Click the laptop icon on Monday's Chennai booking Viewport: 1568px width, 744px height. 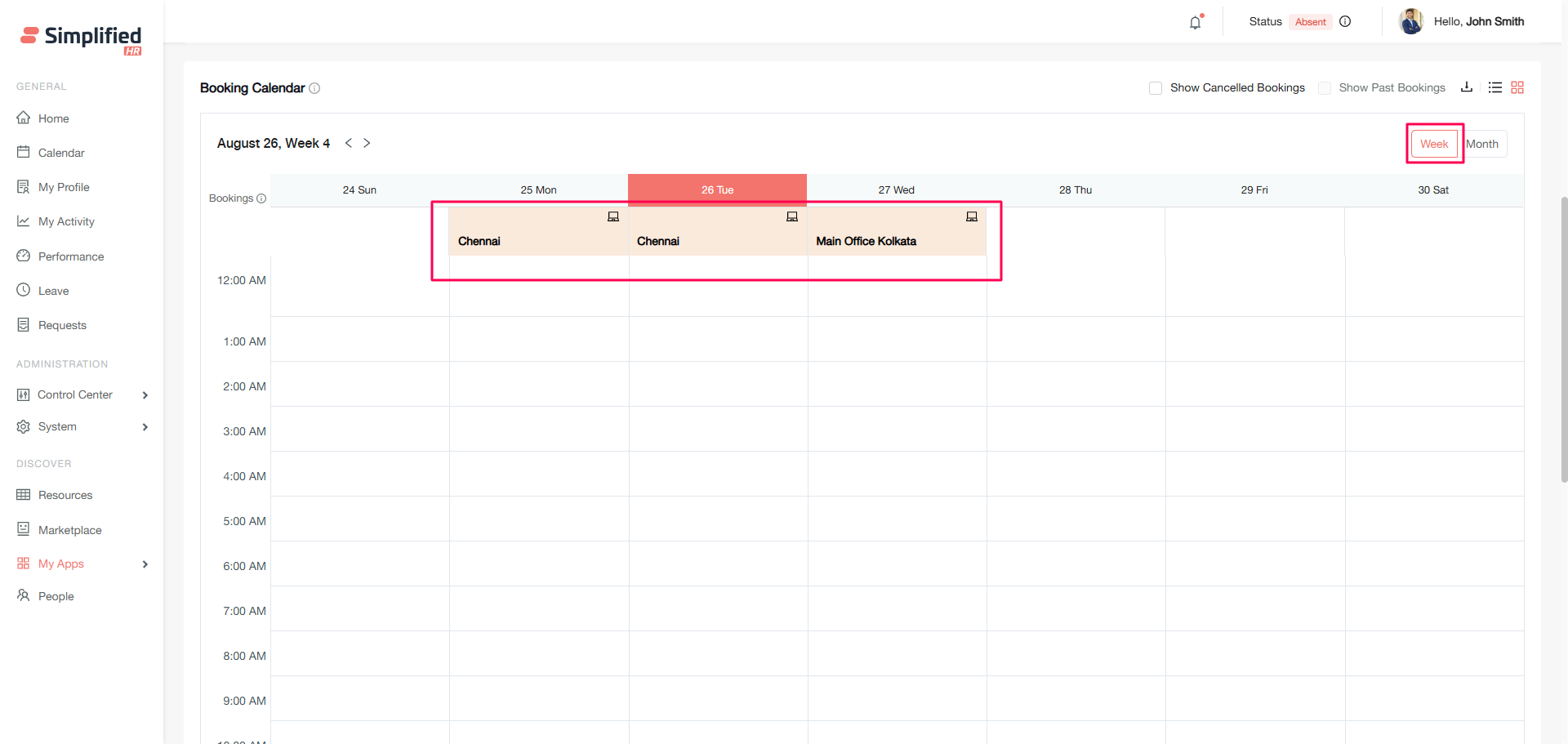[x=613, y=217]
